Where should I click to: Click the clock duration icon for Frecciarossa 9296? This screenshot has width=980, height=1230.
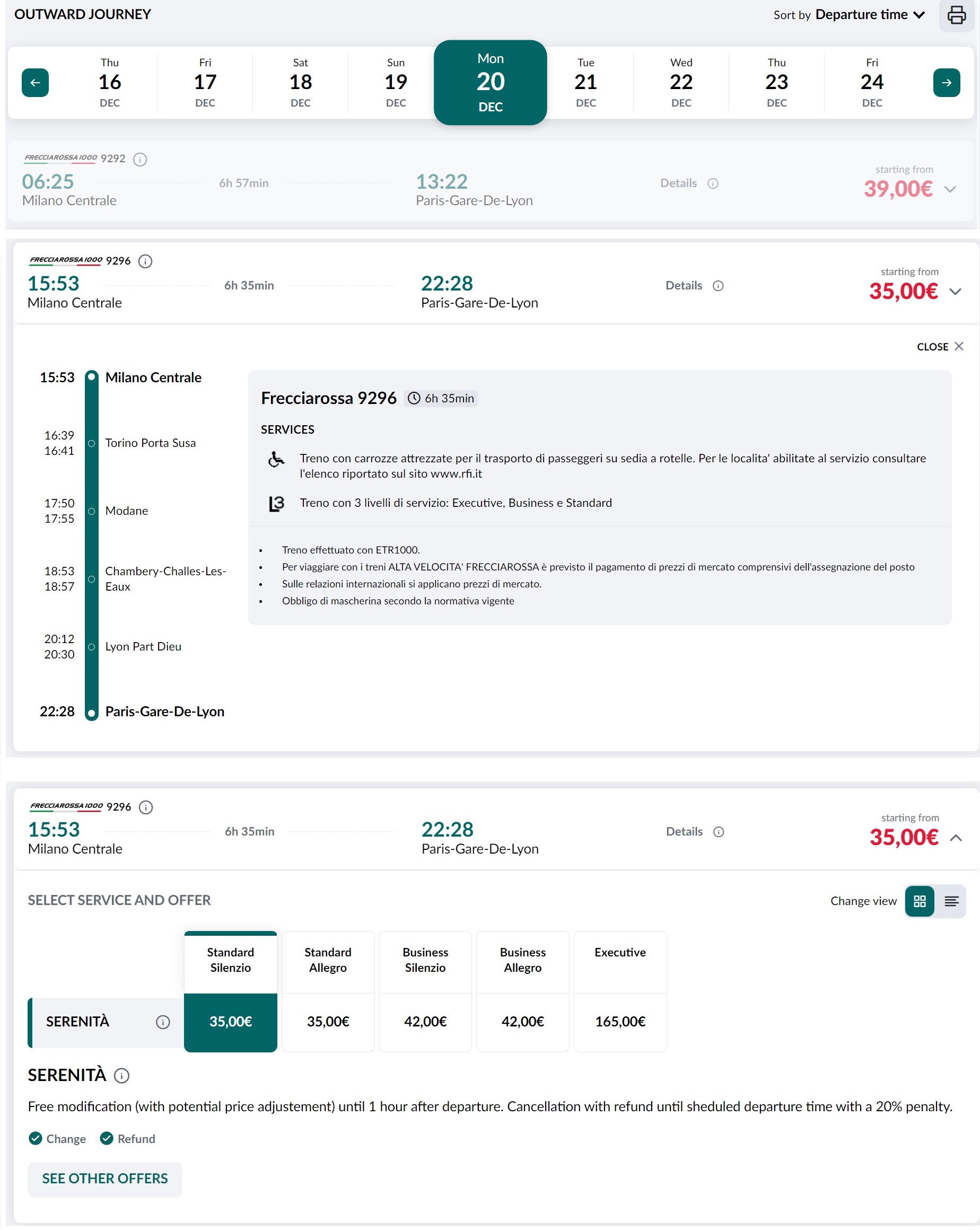tap(414, 398)
